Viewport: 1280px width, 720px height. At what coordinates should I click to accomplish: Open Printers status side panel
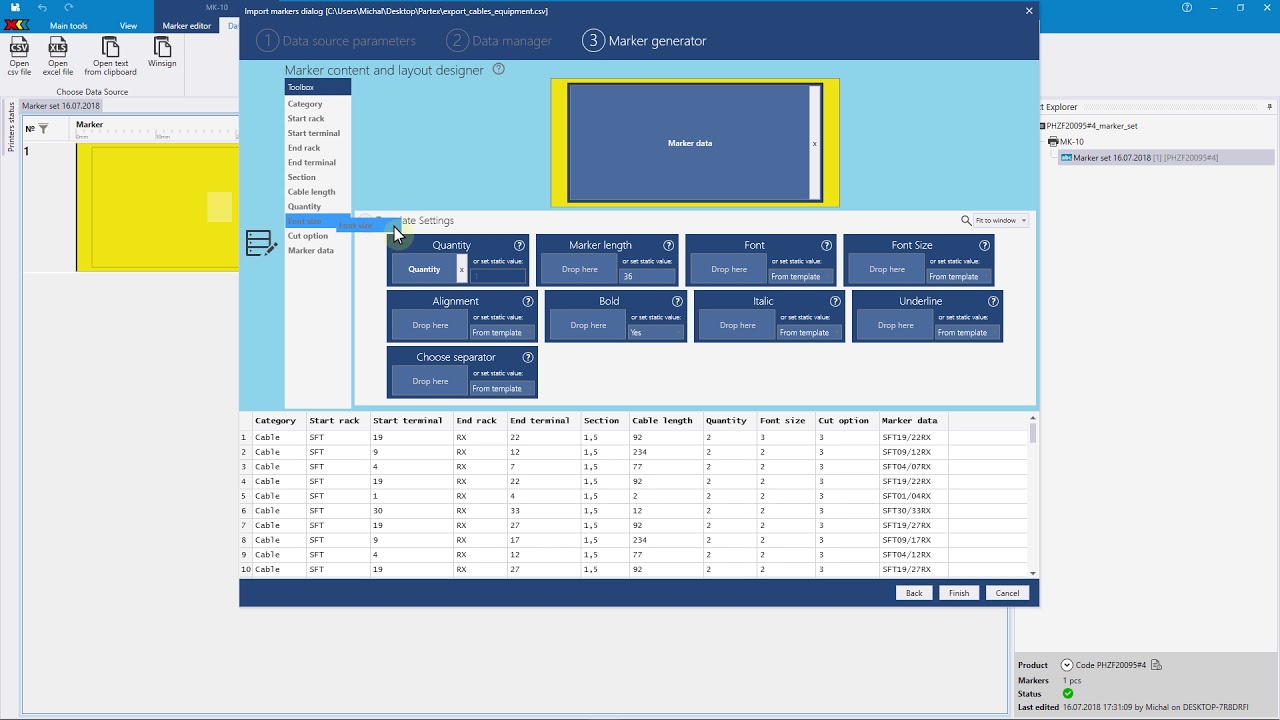[11, 127]
